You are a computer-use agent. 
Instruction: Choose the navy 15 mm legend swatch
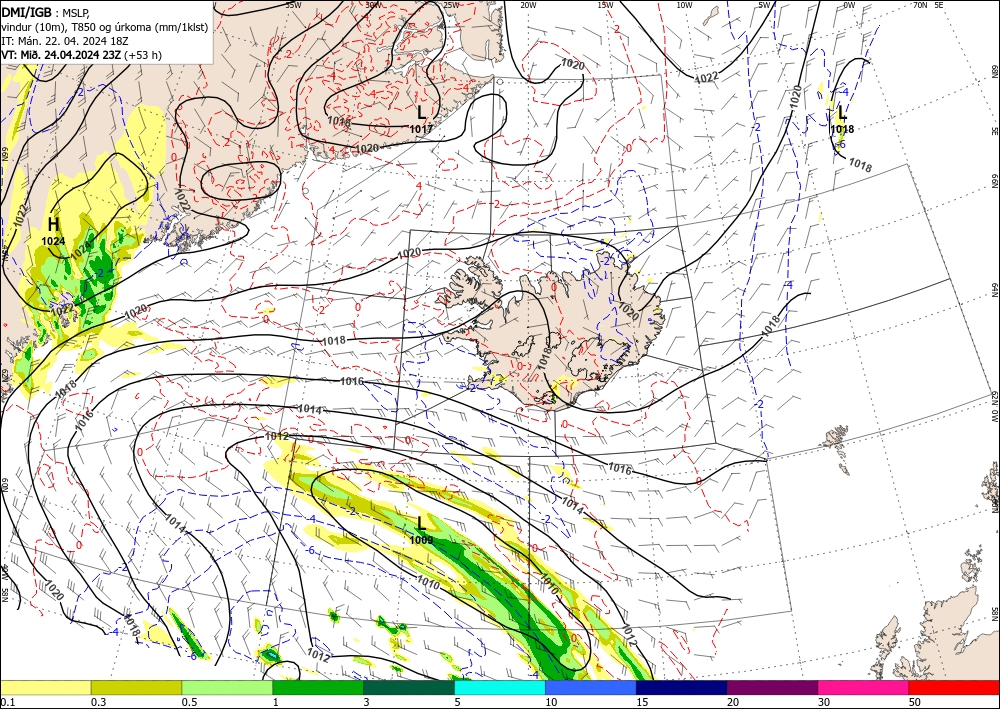coord(682,687)
